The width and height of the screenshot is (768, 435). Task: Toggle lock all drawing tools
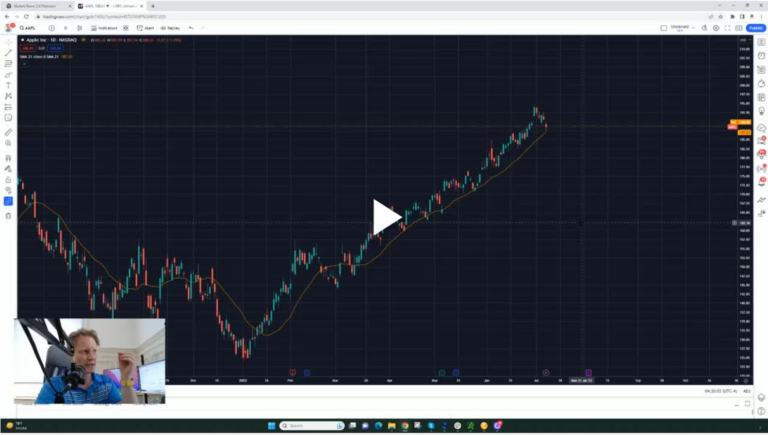(x=8, y=179)
